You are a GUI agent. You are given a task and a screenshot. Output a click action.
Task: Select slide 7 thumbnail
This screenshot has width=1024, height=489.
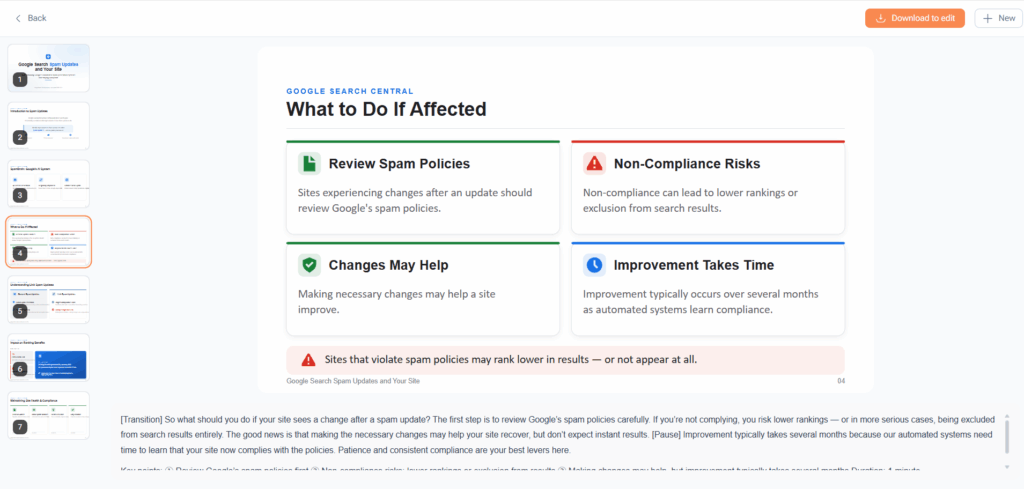[49, 415]
